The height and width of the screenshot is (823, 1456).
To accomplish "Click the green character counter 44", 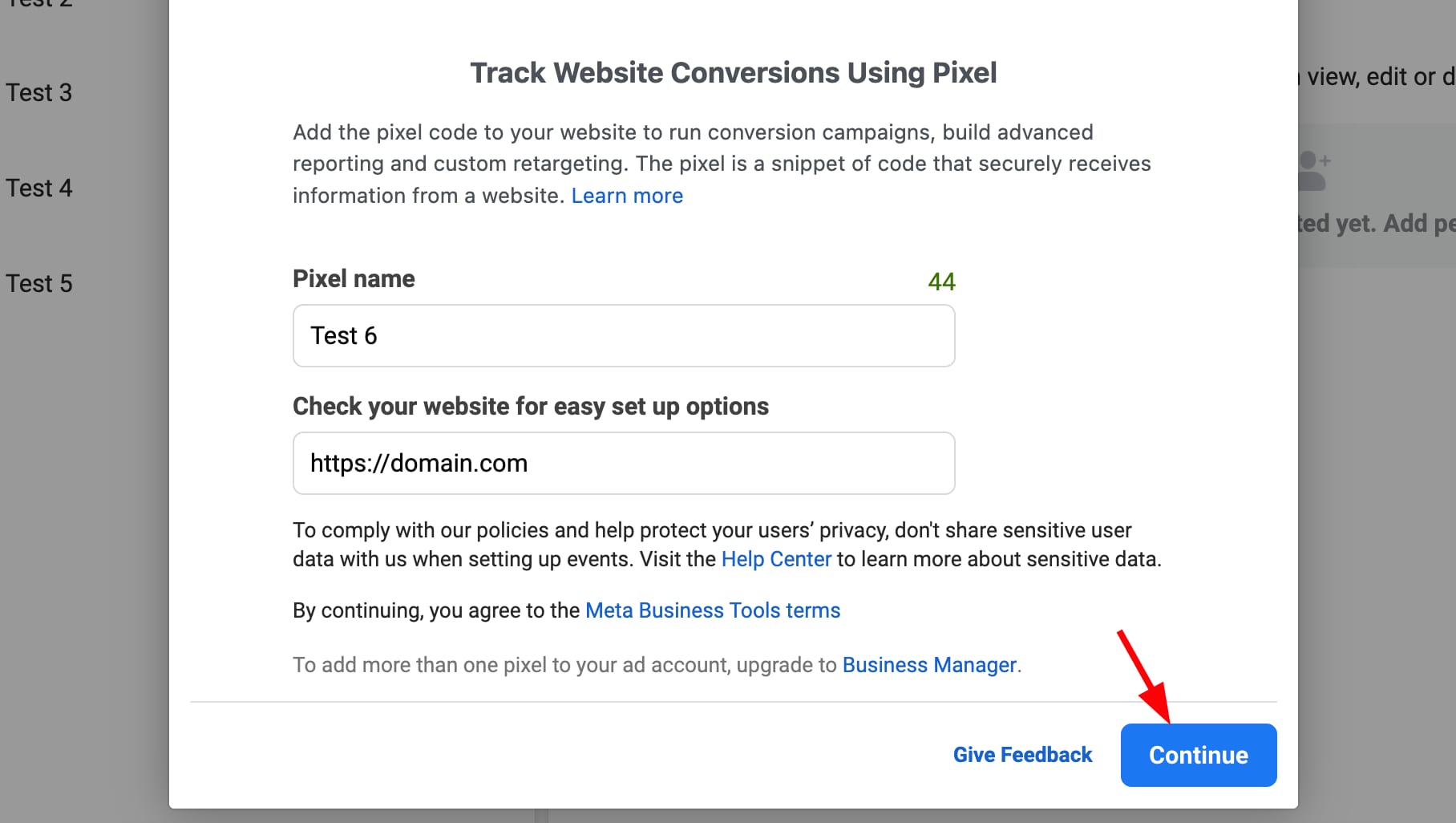I will [941, 282].
